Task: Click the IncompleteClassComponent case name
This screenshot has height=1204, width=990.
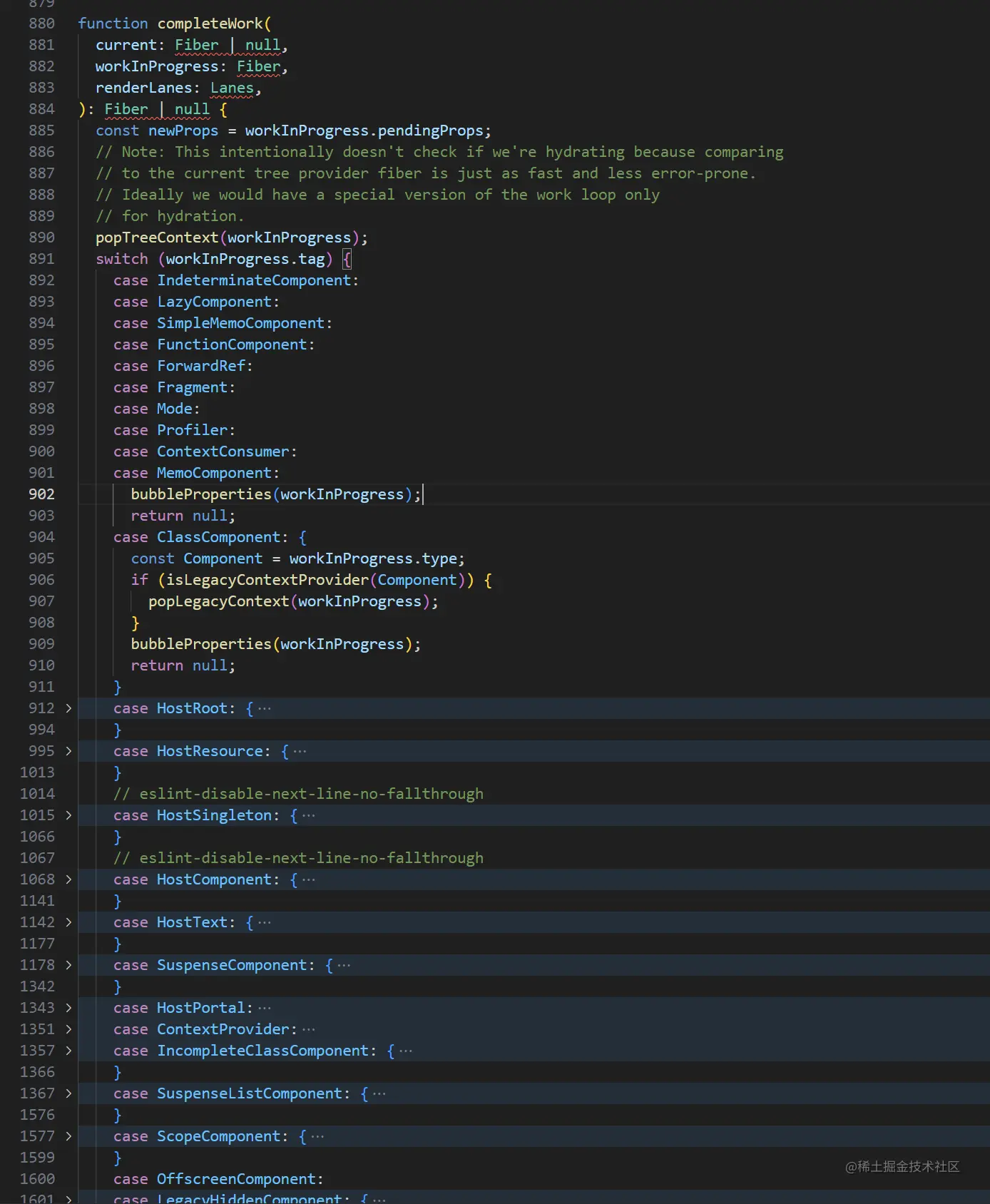Action: pyautogui.click(x=263, y=1051)
